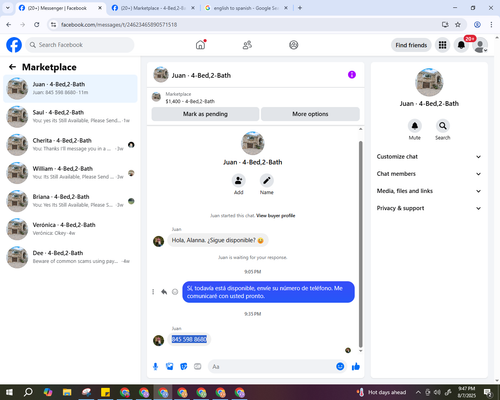Click Find friends button
The image size is (500, 400).
coord(411,45)
